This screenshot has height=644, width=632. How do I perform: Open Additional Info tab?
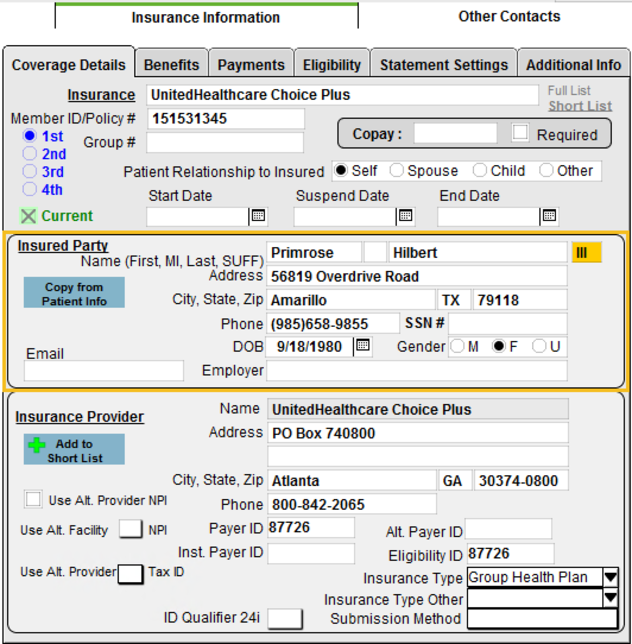tap(574, 64)
